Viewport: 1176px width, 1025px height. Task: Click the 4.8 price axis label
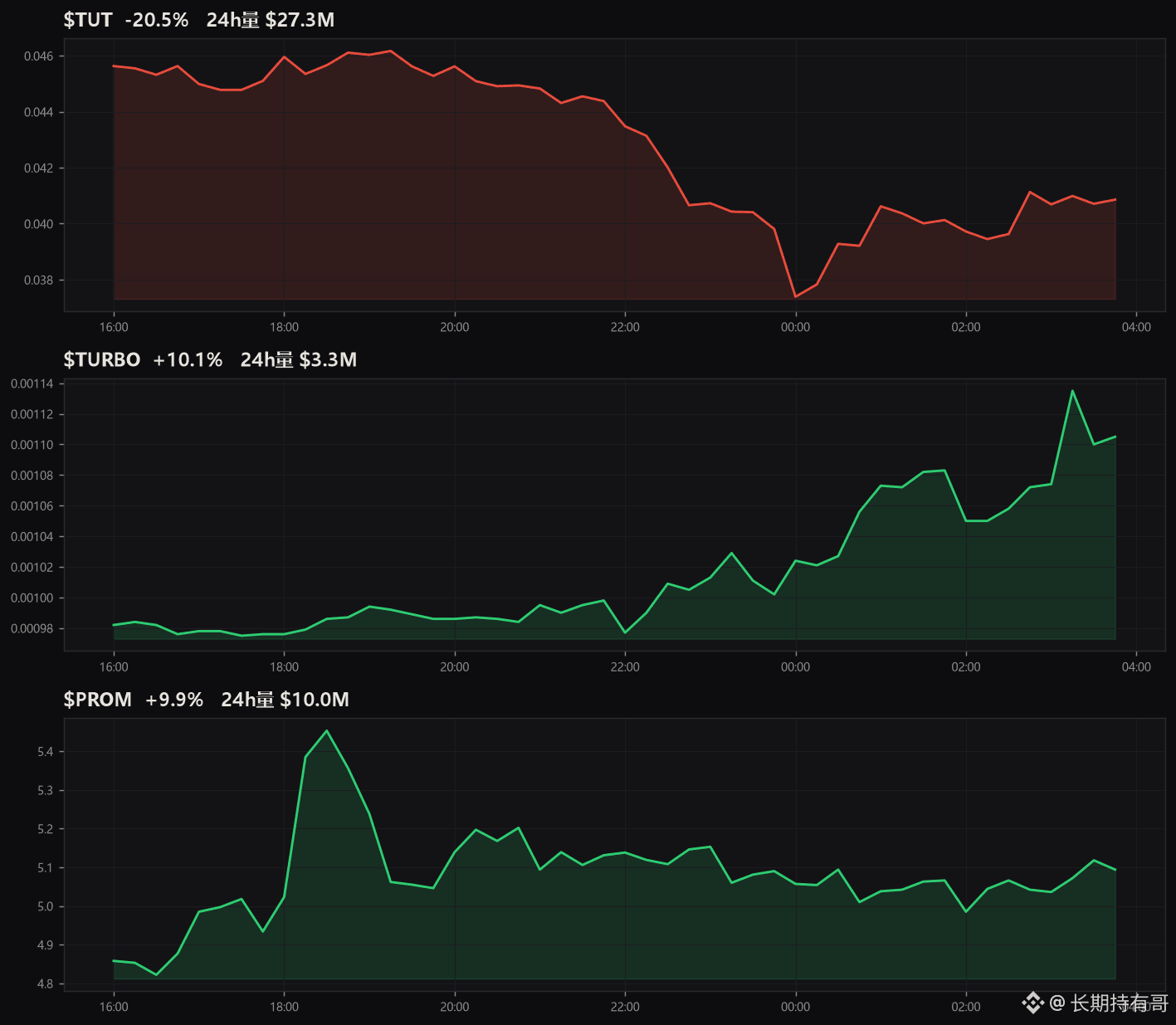tap(46, 984)
